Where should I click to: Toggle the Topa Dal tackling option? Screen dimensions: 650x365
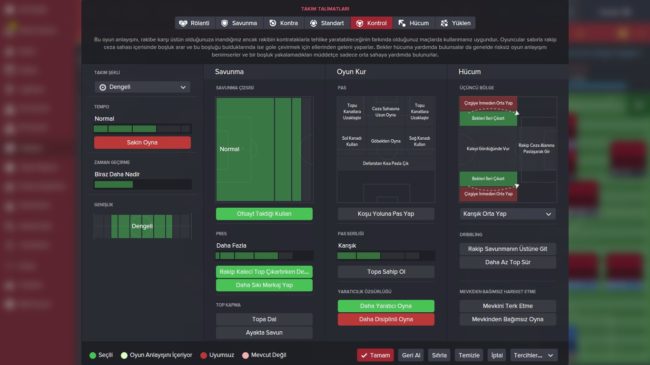tap(264, 319)
